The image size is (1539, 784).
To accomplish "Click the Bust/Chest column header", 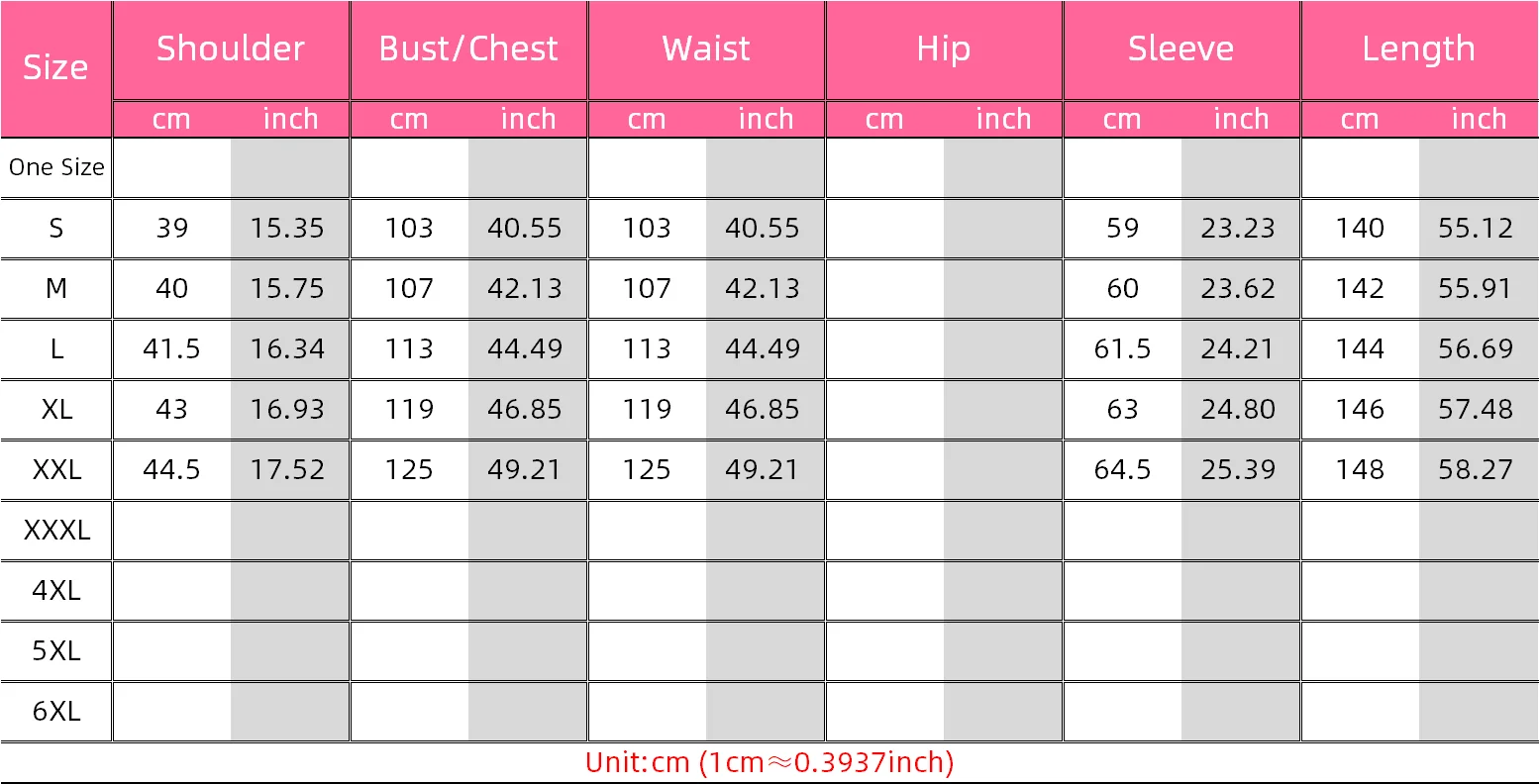I will pyautogui.click(x=468, y=49).
